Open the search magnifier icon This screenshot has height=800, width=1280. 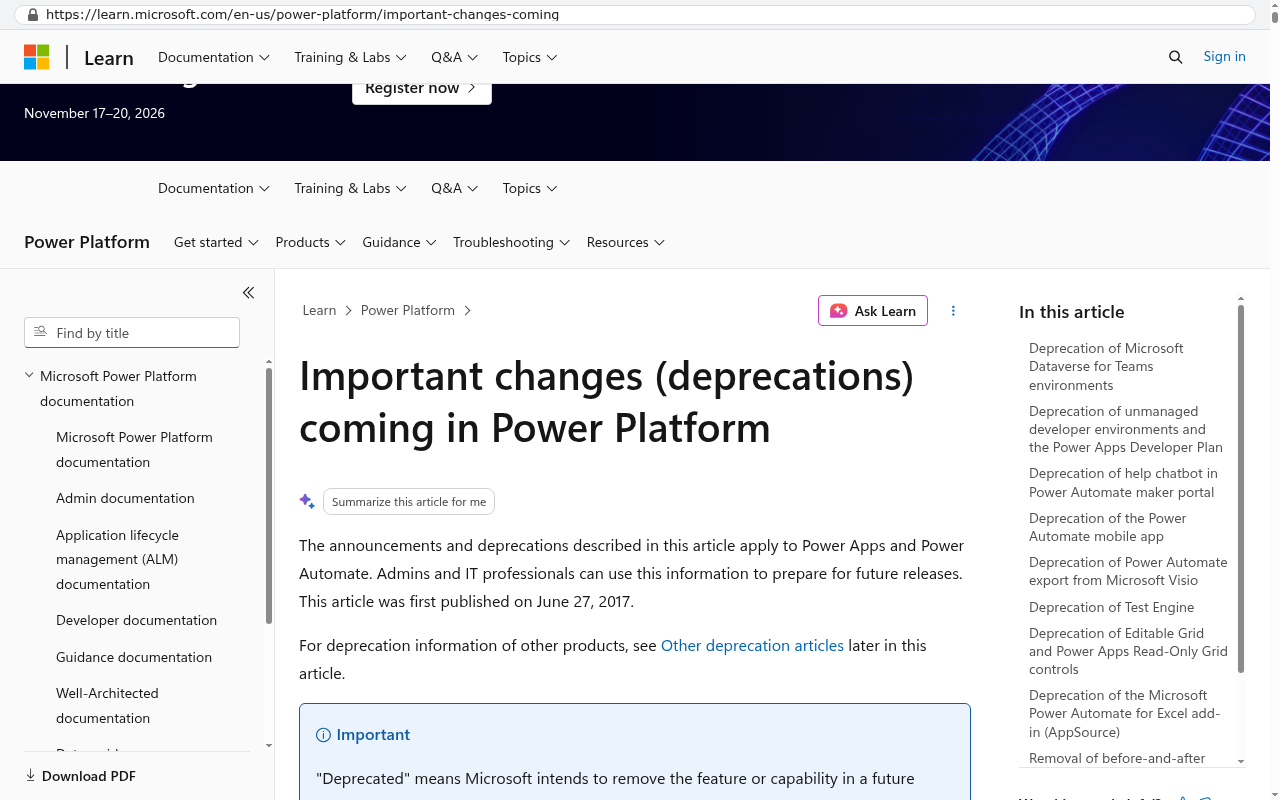(1176, 57)
